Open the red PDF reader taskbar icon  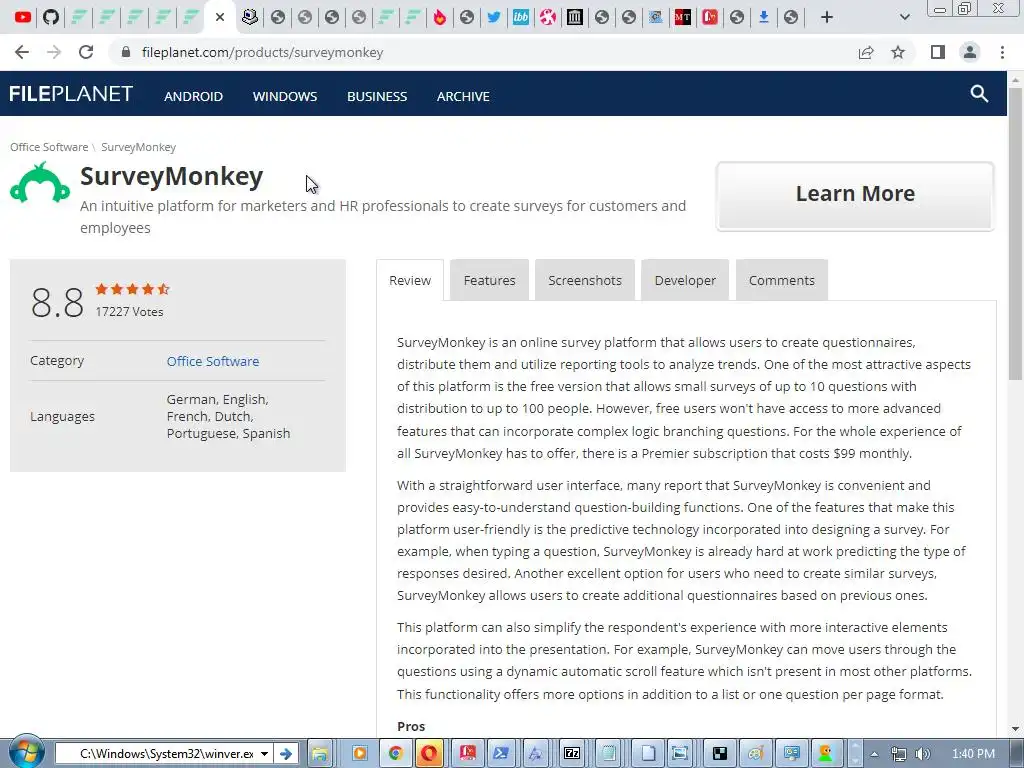pyautogui.click(x=468, y=754)
